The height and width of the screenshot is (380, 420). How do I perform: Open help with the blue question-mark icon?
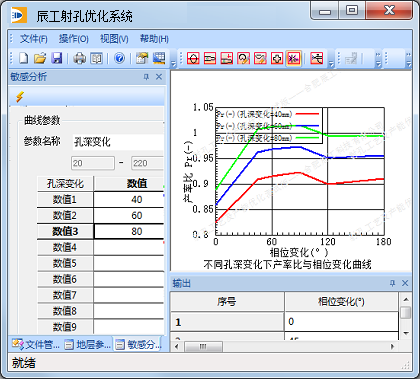click(x=119, y=58)
